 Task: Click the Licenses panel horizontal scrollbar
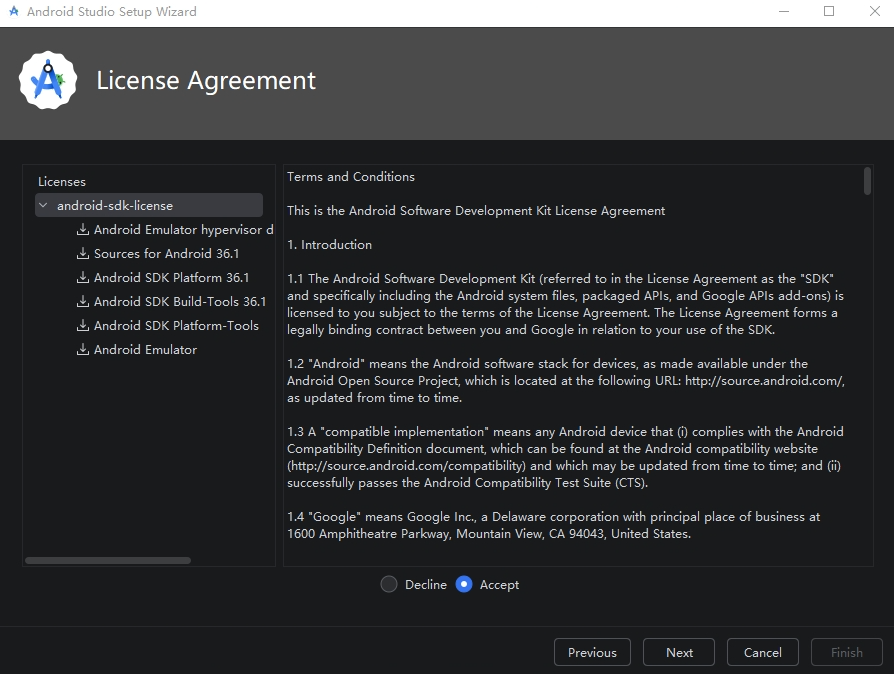tap(108, 561)
